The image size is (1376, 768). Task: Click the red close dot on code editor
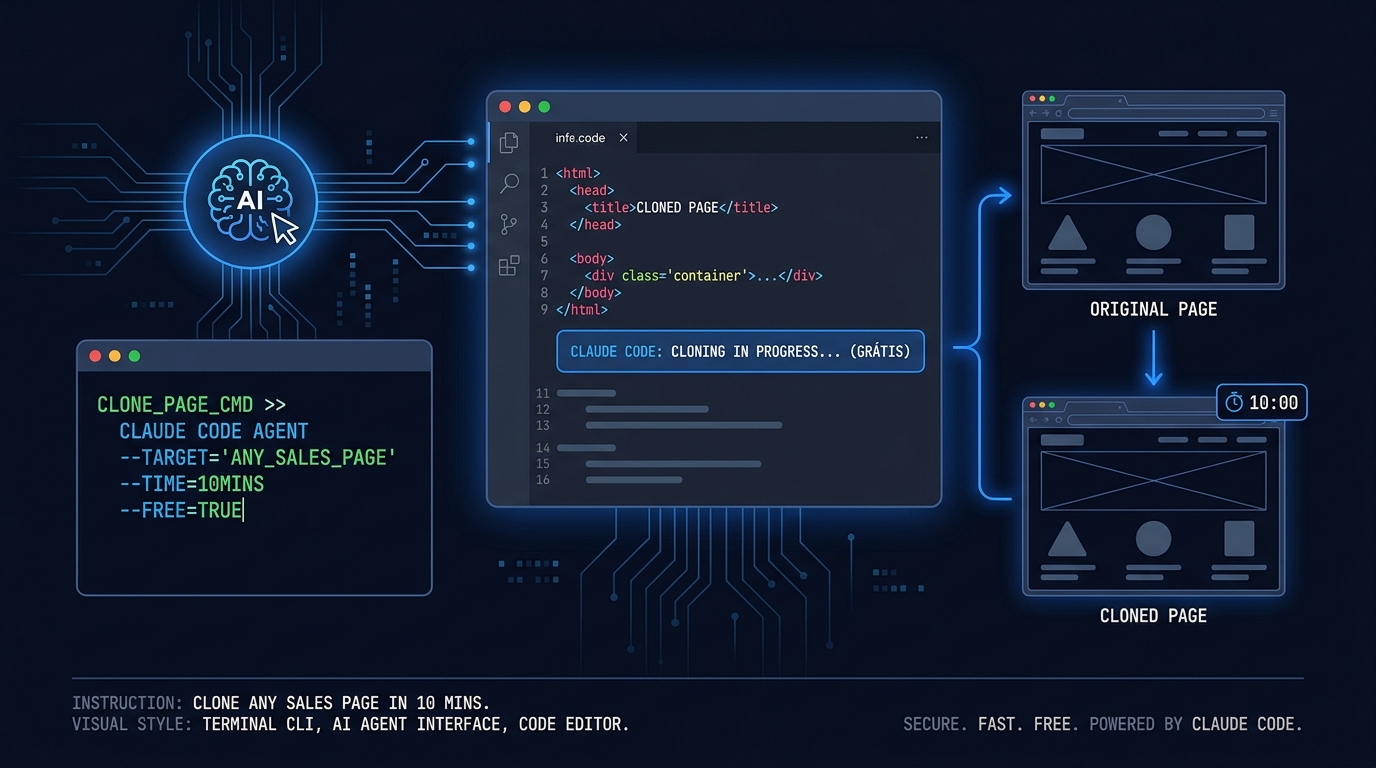pyautogui.click(x=505, y=107)
